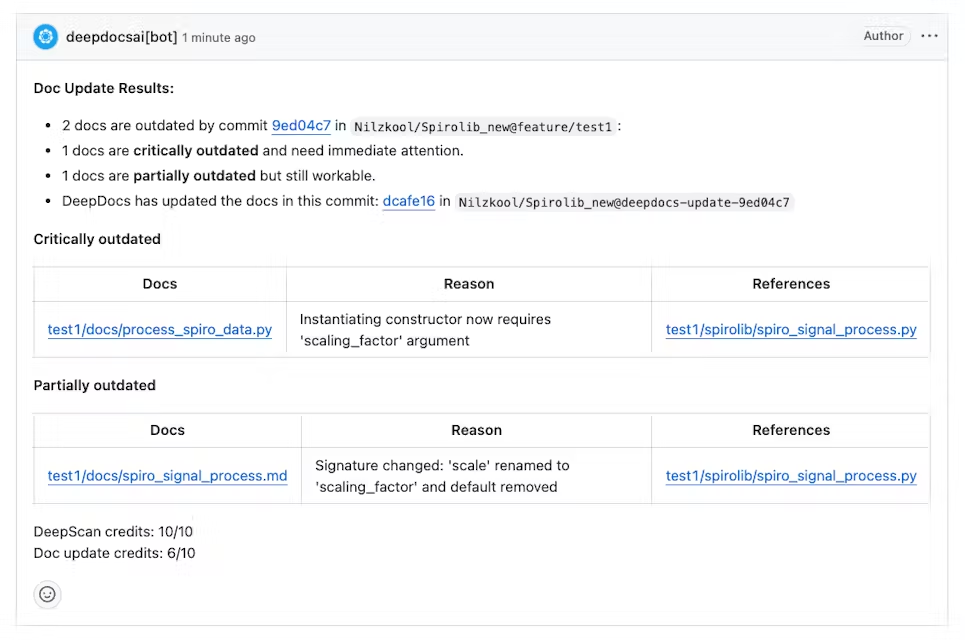Click Docs header in Partially outdated table
This screenshot has width=965, height=640.
pos(167,430)
